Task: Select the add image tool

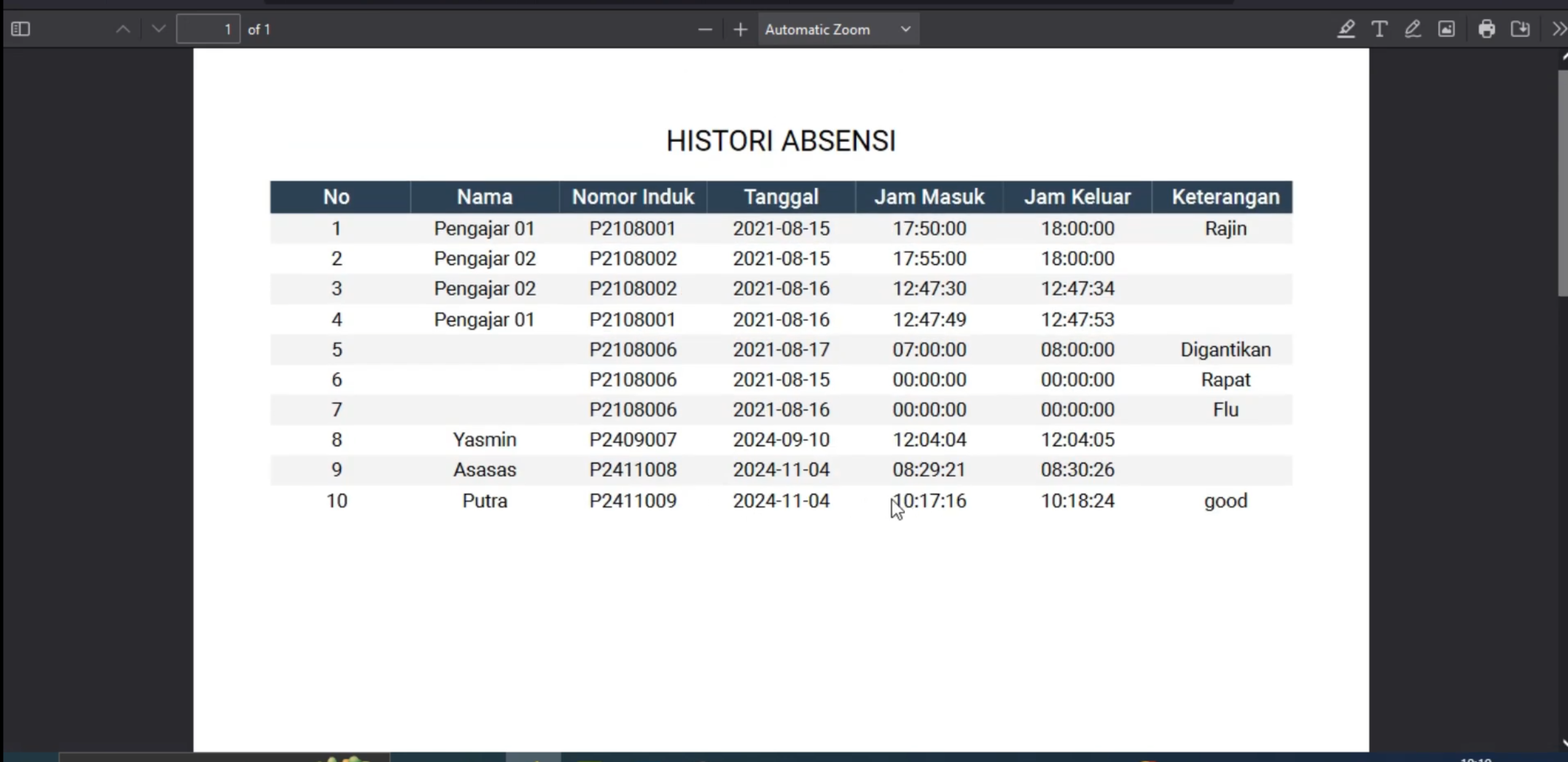Action: (x=1446, y=29)
